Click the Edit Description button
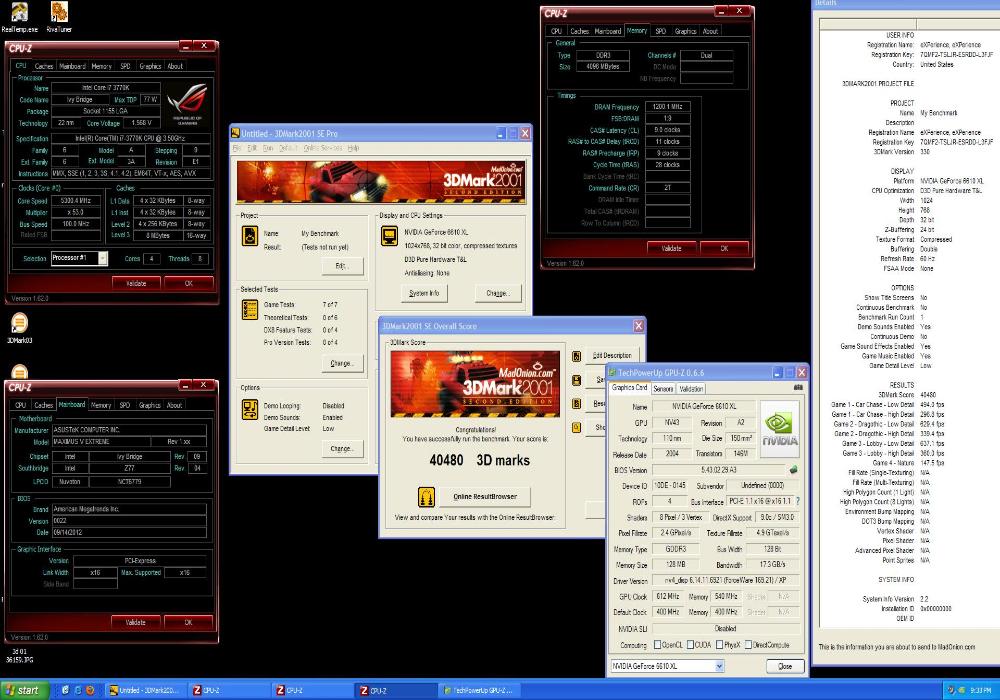The image size is (1000, 700). (x=611, y=355)
